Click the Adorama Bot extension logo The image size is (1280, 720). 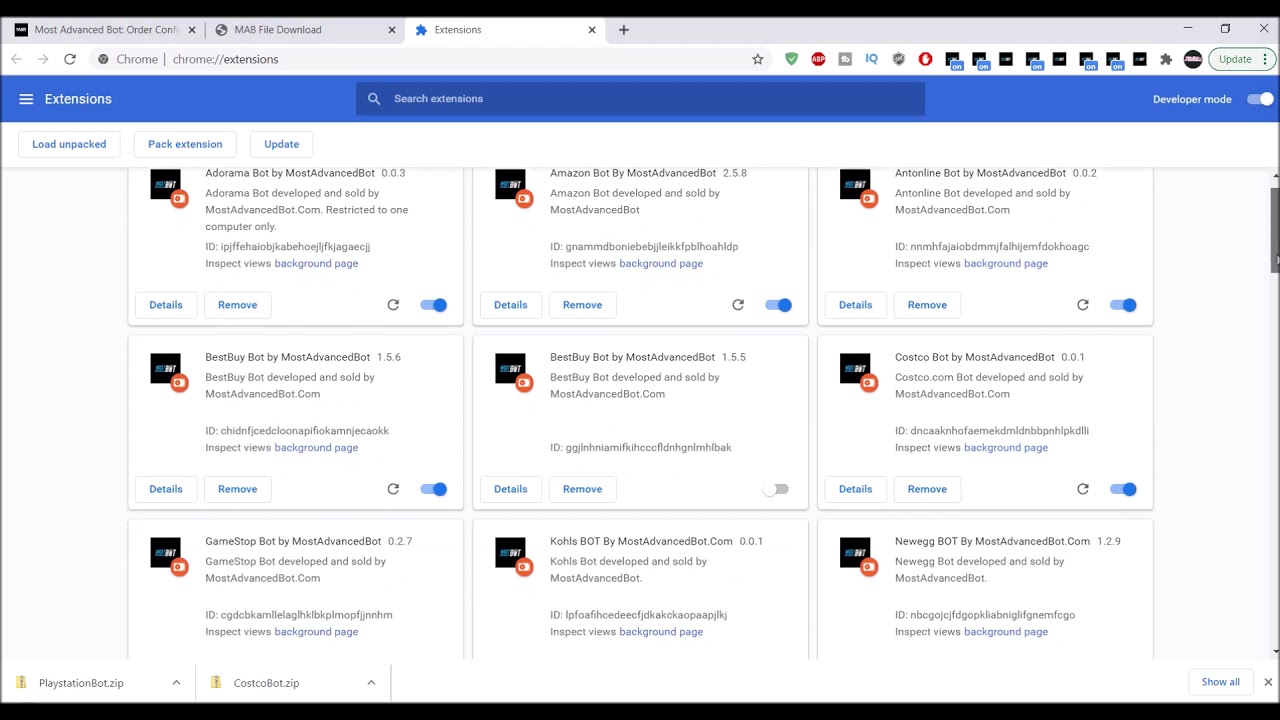pyautogui.click(x=166, y=185)
